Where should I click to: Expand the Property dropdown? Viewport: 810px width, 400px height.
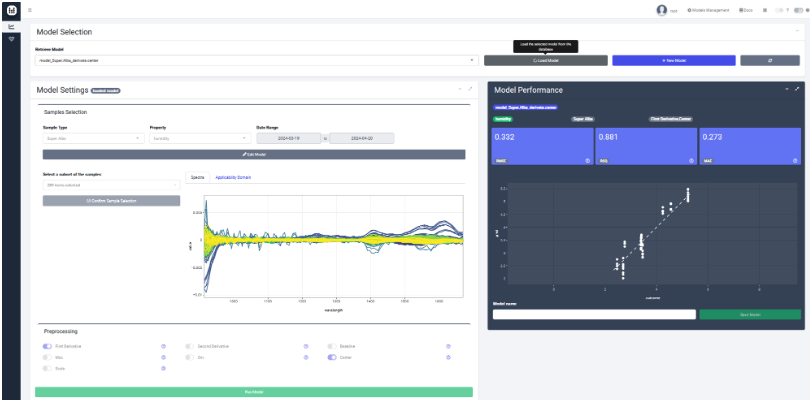click(199, 138)
